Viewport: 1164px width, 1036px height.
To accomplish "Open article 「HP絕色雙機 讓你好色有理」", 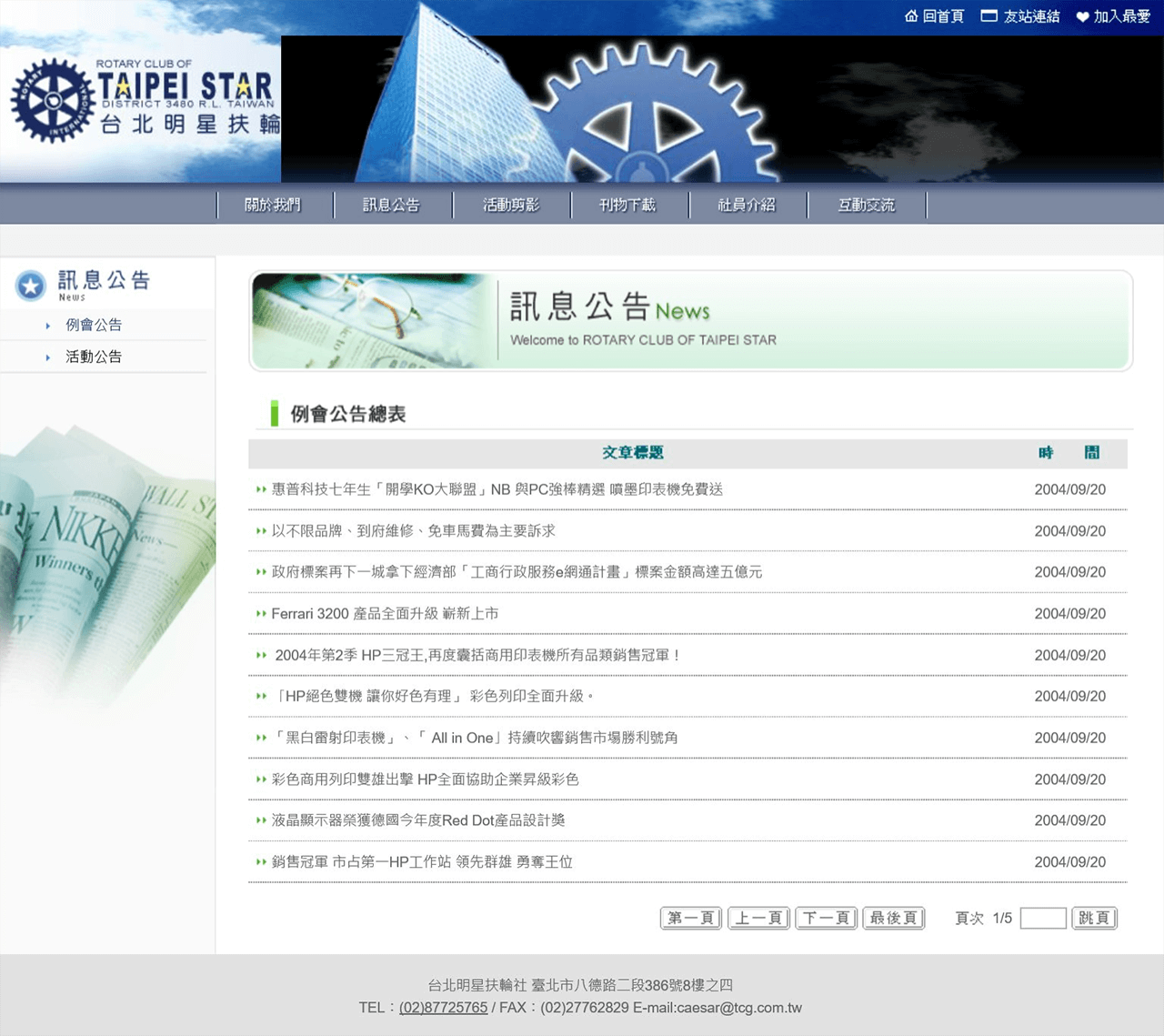I will pyautogui.click(x=434, y=697).
